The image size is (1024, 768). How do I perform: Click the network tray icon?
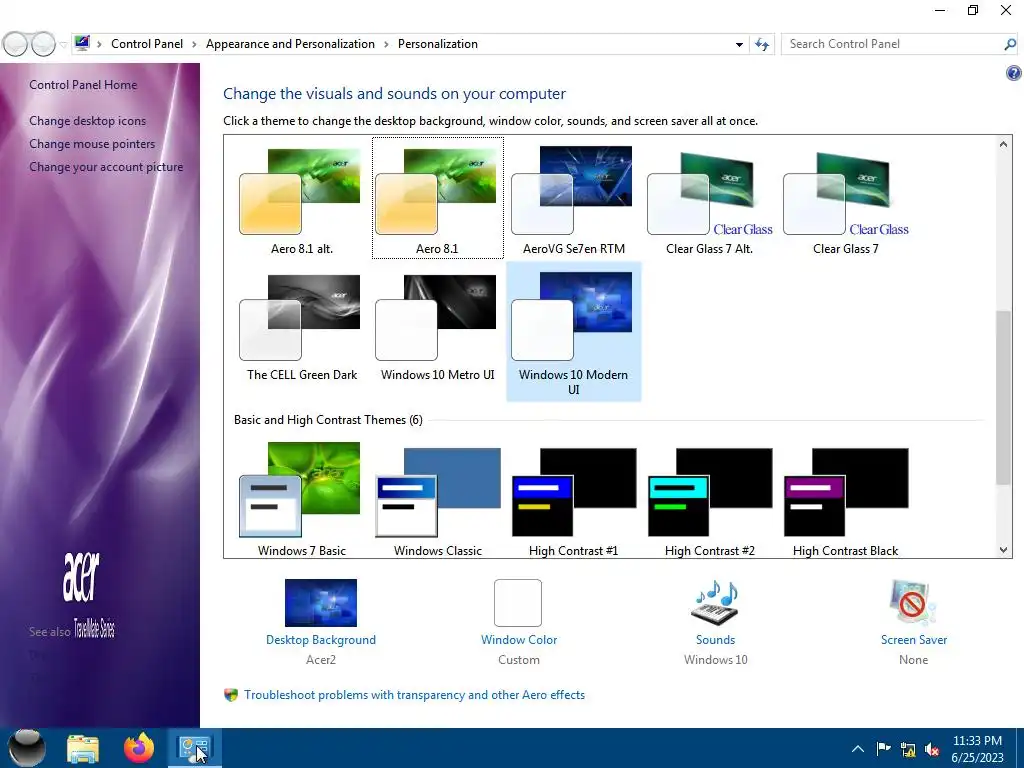coord(908,750)
